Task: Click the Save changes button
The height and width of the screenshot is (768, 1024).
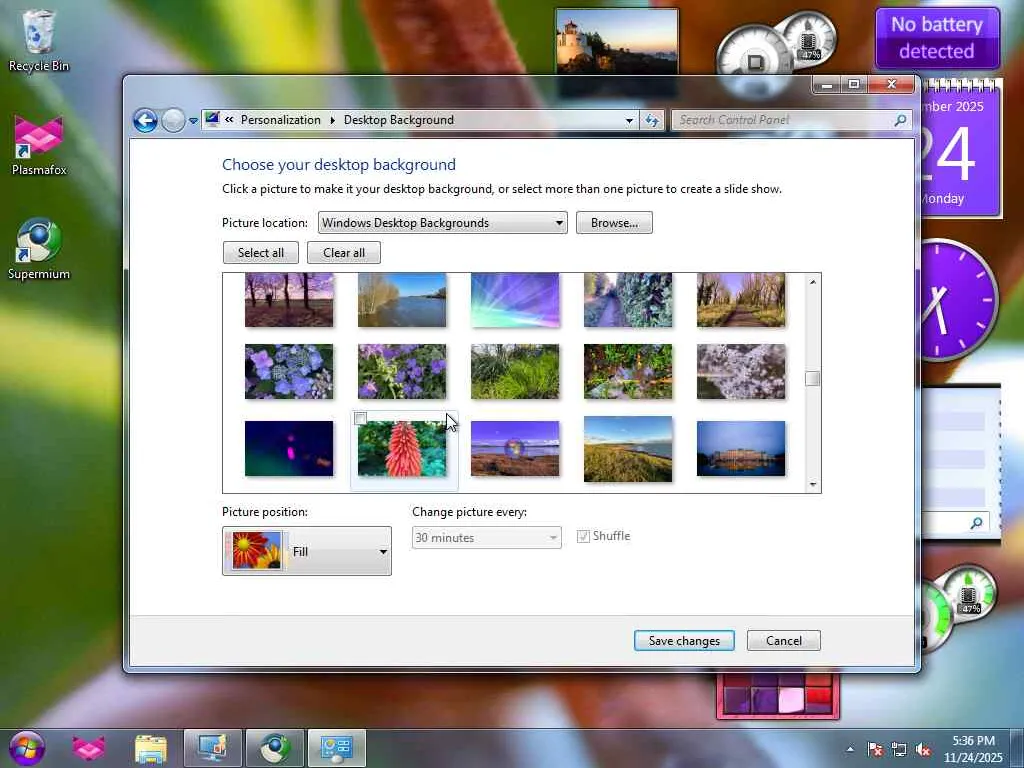Action: [x=684, y=641]
